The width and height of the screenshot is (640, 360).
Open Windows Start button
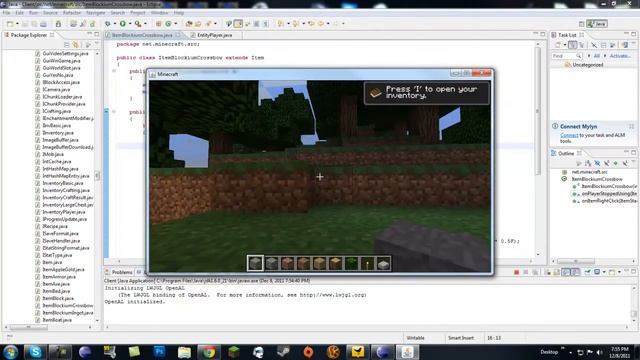(x=11, y=352)
